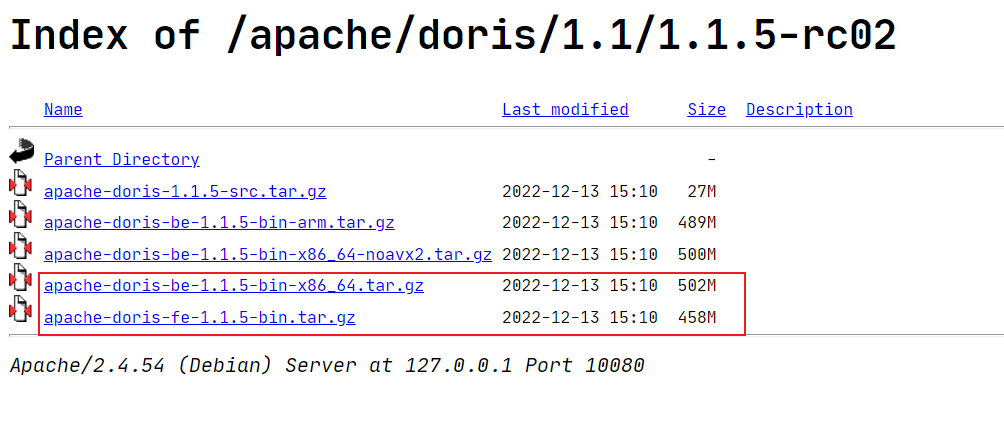This screenshot has width=1004, height=425.
Task: Sort the listing by Description
Action: [799, 110]
